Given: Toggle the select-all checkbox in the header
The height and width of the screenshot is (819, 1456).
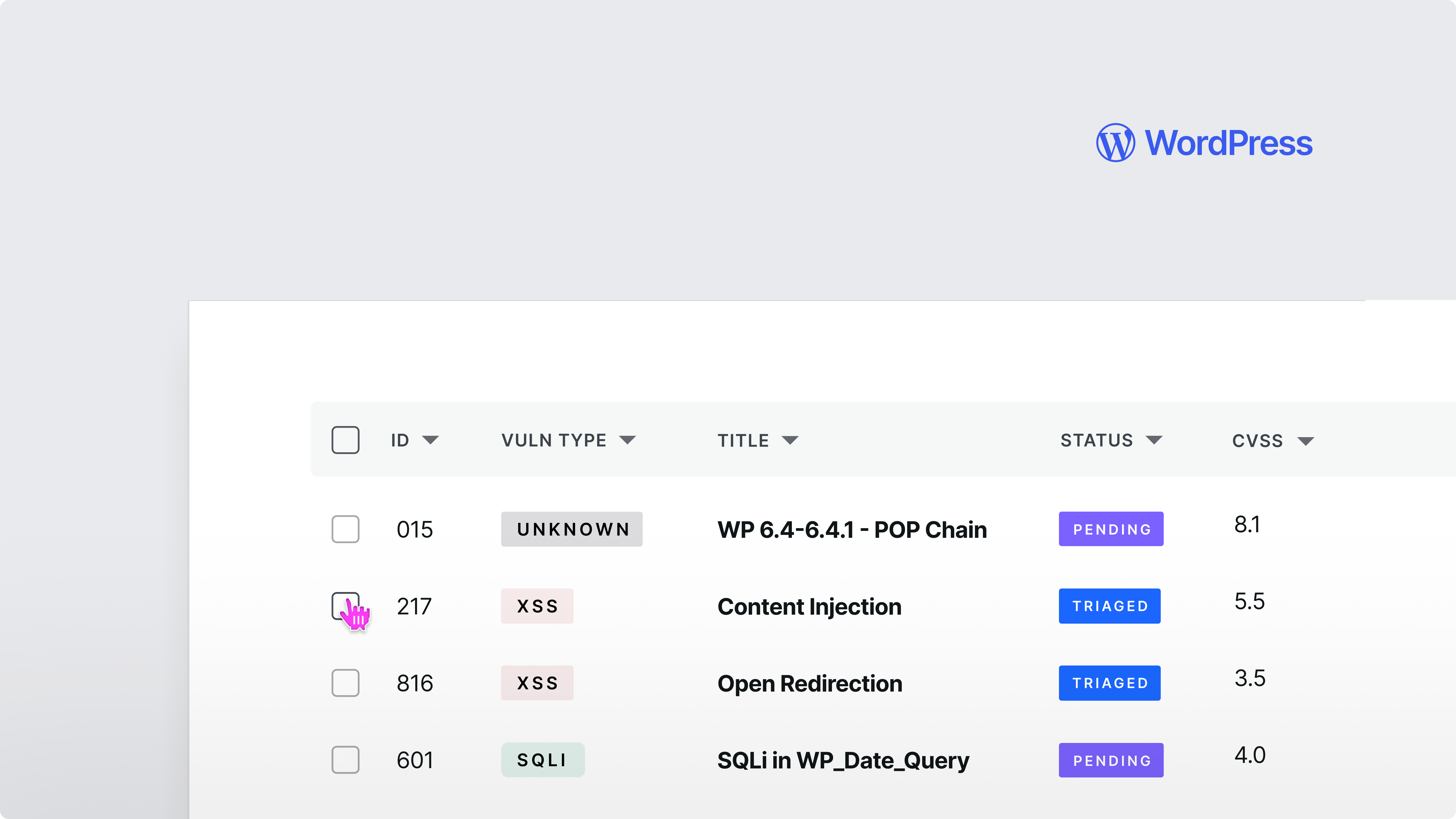Looking at the screenshot, I should coord(345,440).
